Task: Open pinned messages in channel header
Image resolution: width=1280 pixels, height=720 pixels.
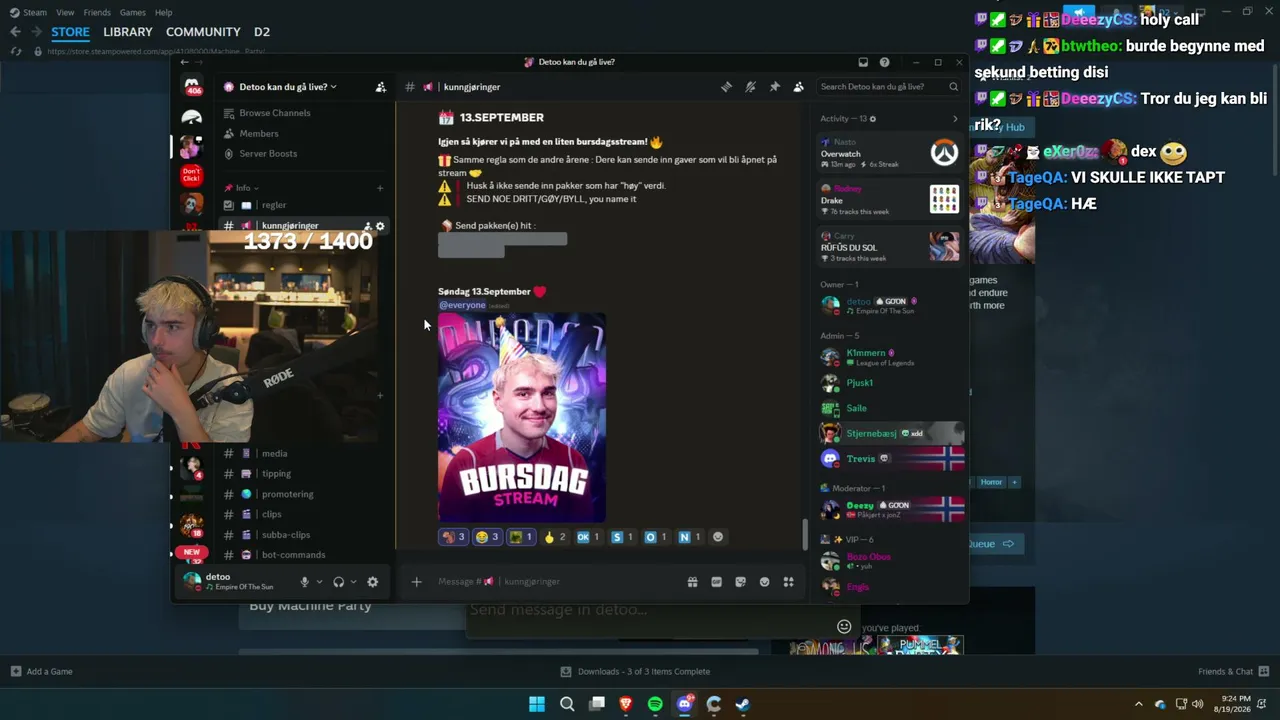Action: (774, 87)
